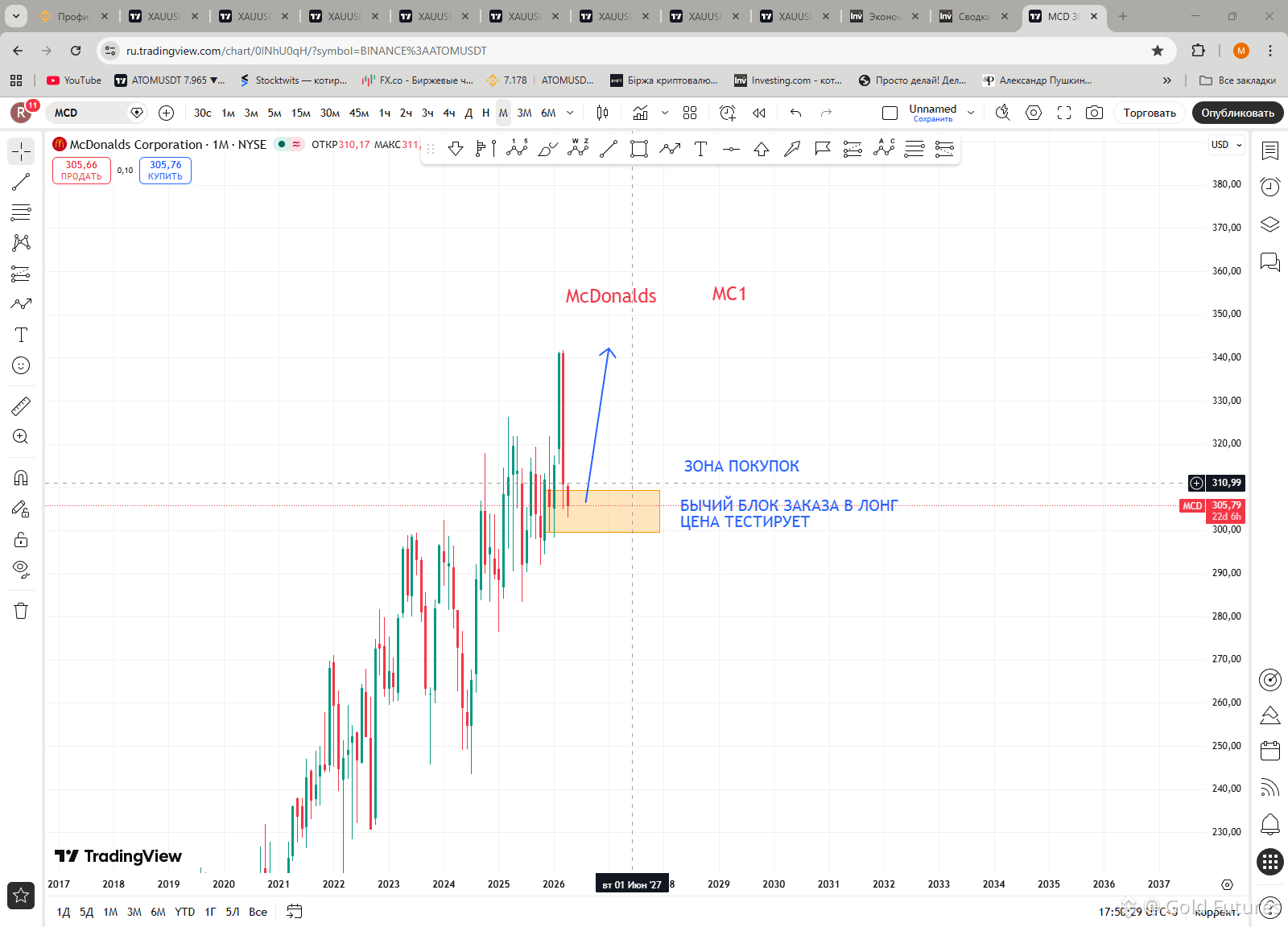
Task: Click the Опубликовать button
Action: point(1238,113)
